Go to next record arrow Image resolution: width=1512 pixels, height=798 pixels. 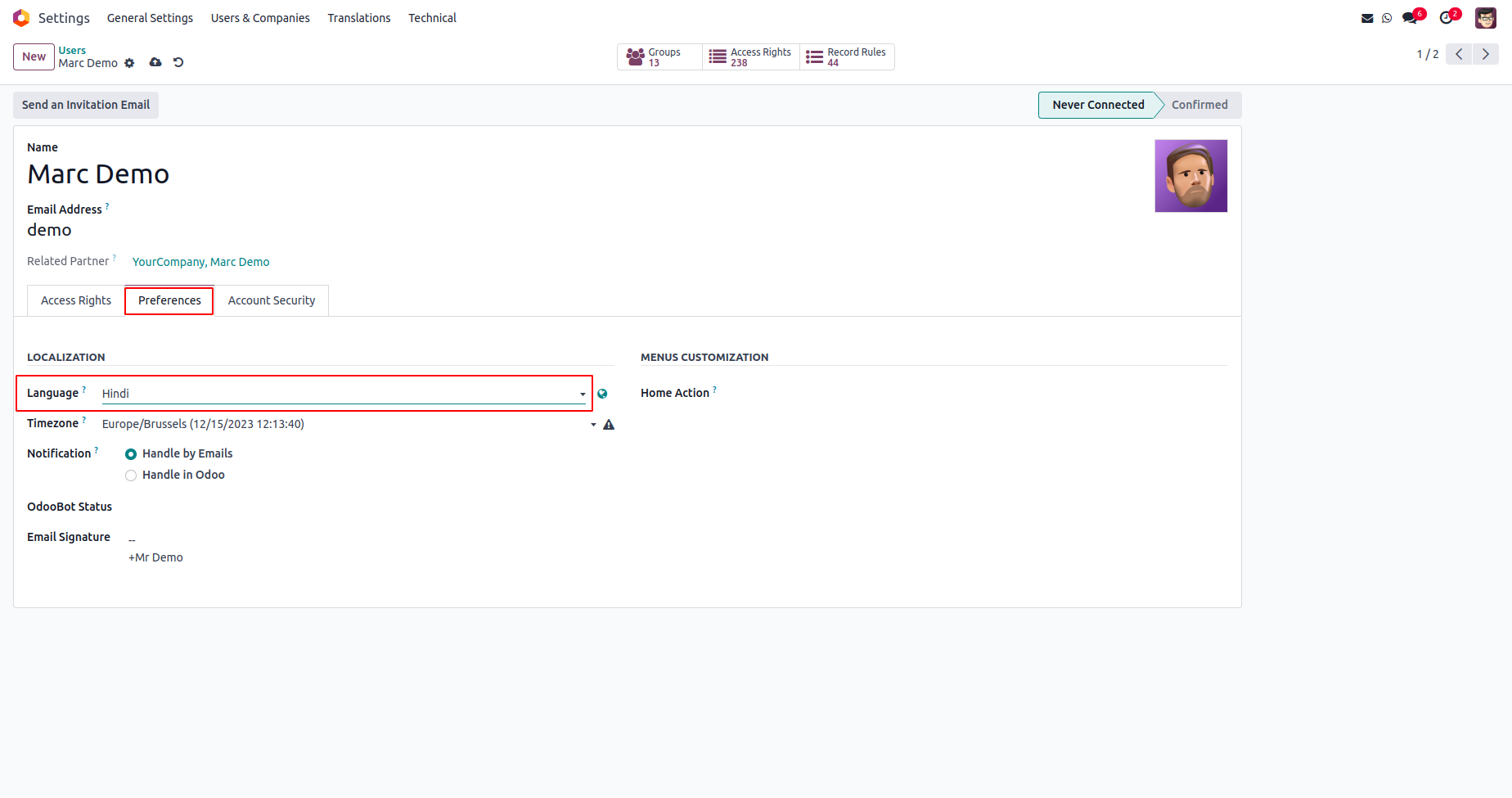tap(1486, 54)
